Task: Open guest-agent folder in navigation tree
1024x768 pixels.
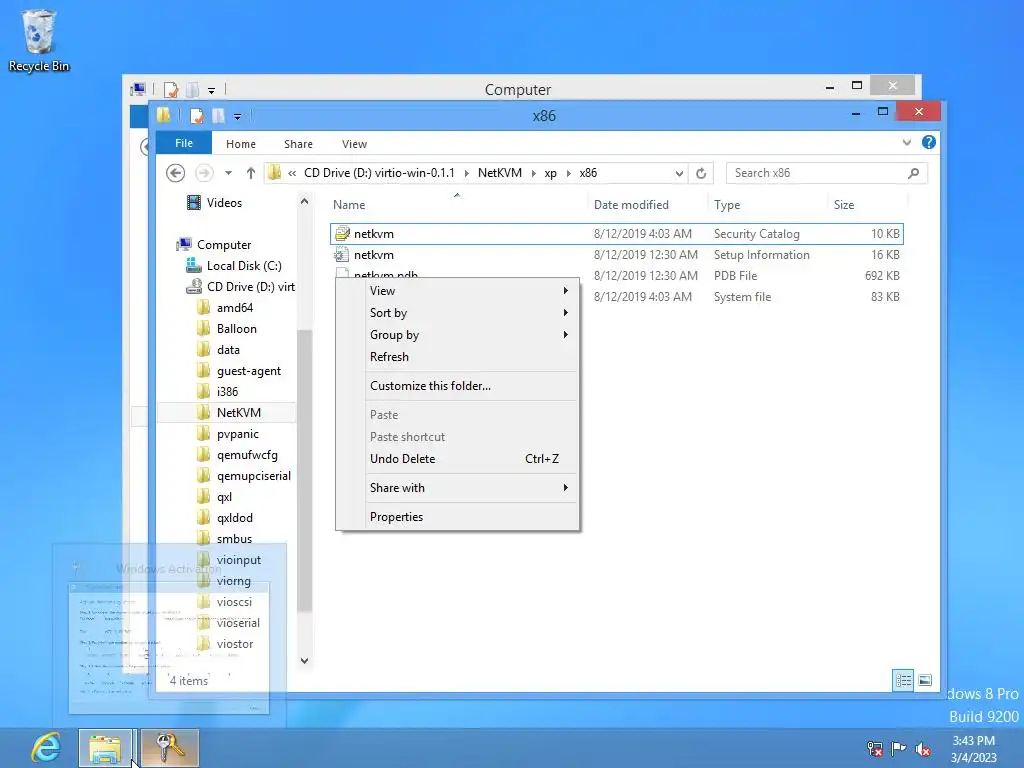Action: point(249,371)
